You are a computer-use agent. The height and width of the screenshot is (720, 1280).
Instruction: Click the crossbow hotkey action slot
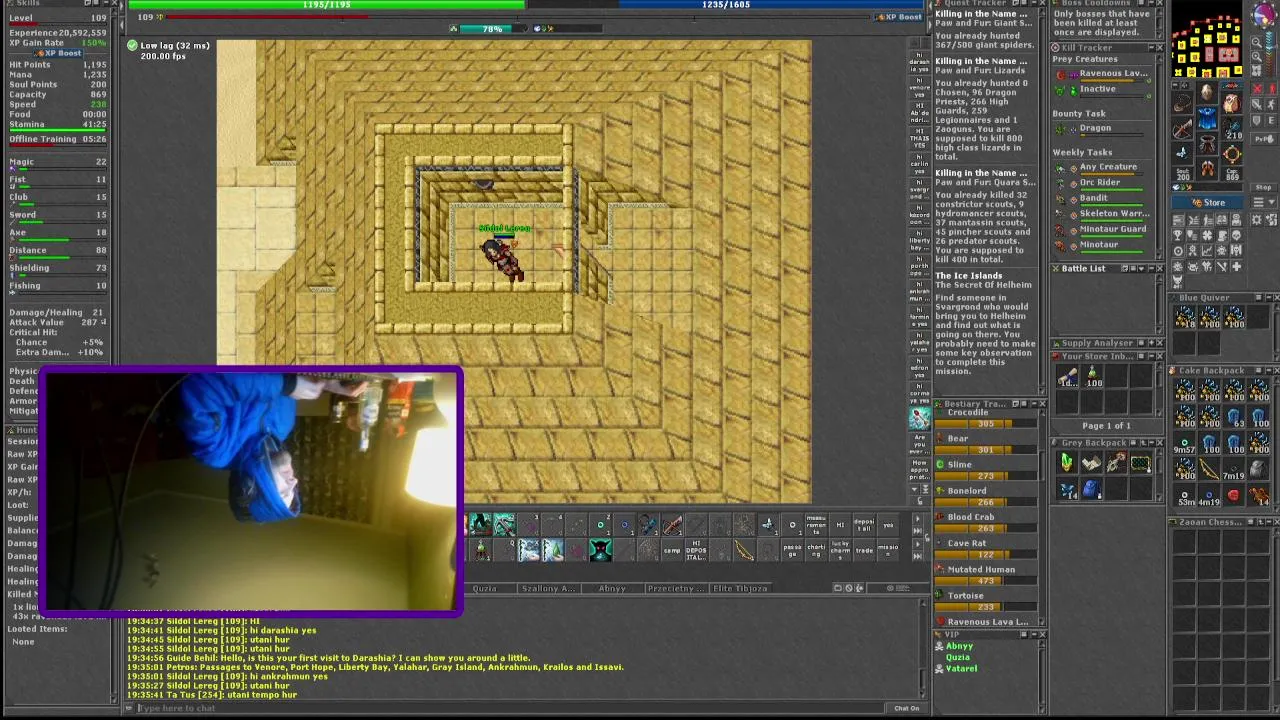click(x=672, y=525)
